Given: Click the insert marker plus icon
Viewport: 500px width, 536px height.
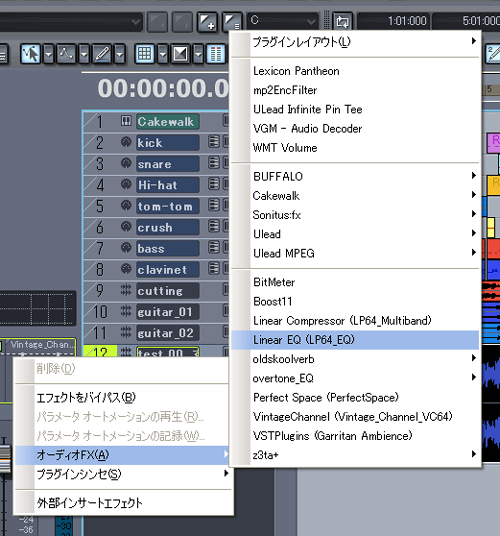Looking at the screenshot, I should click(x=207, y=22).
